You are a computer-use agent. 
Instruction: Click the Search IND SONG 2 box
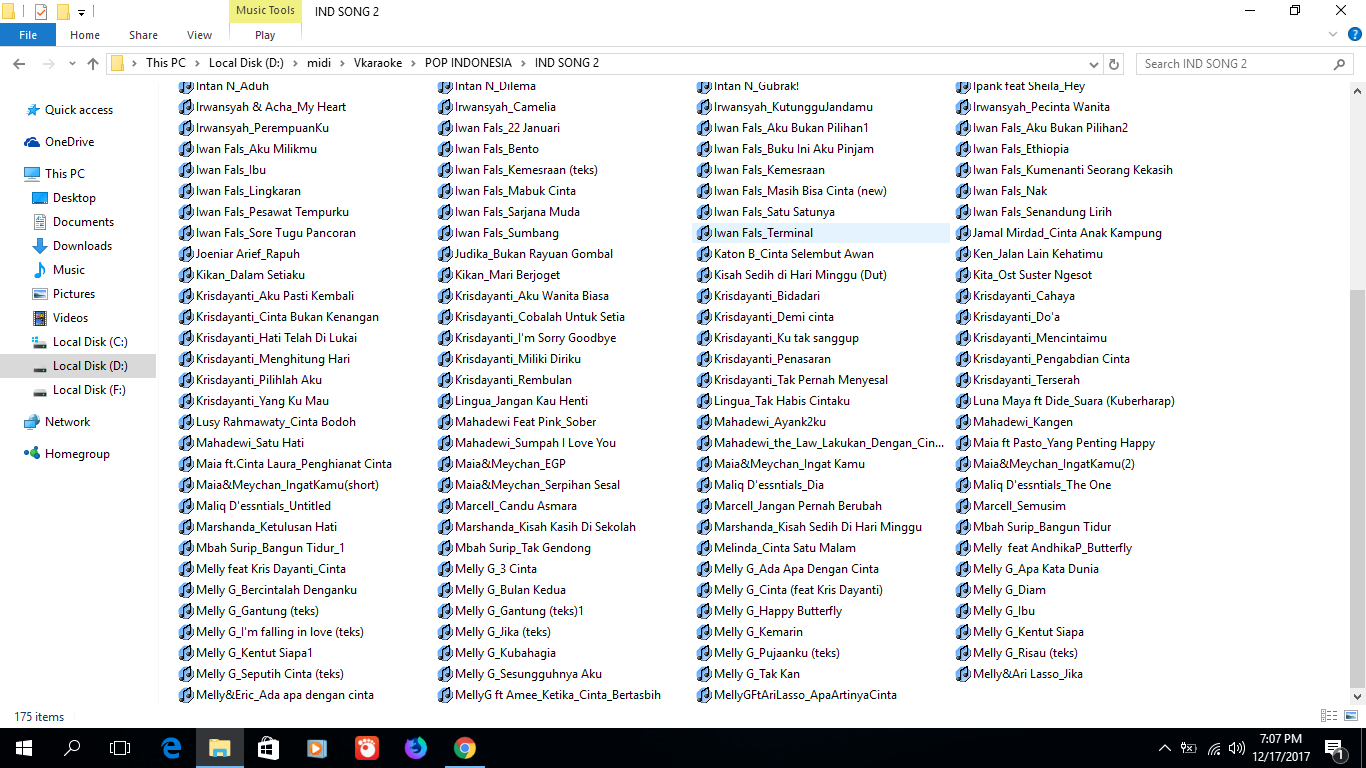pyautogui.click(x=1235, y=64)
